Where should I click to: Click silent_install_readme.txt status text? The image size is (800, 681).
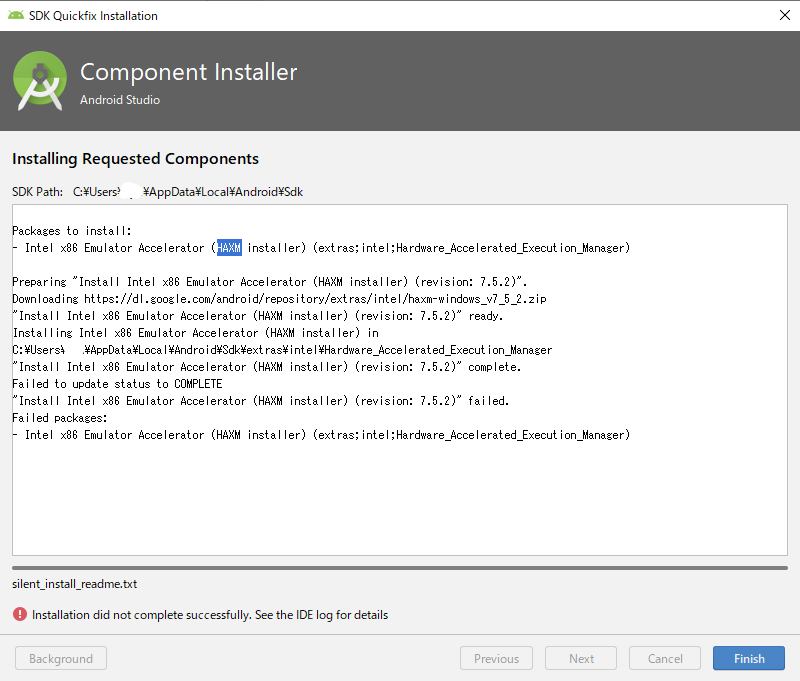74,584
